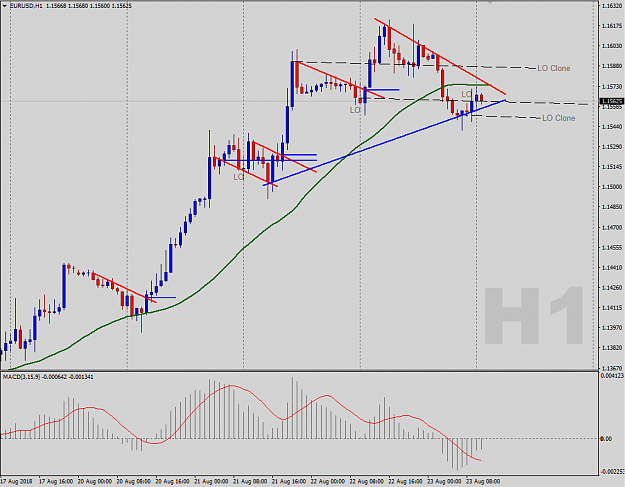Viewport: 625px width, 487px height.
Task: Click the 1.16320 price axis label
Action: click(612, 6)
